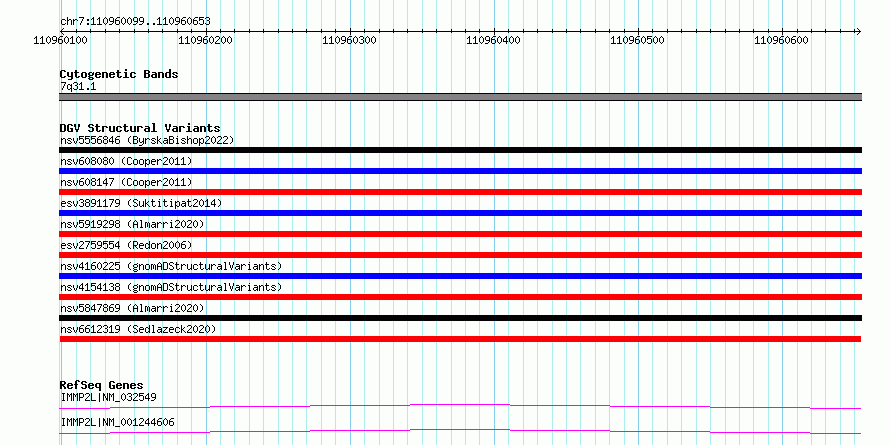Open nsv4160225 (gnomADStructuralVariants) variant label
890x445 pixels.
(x=171, y=266)
